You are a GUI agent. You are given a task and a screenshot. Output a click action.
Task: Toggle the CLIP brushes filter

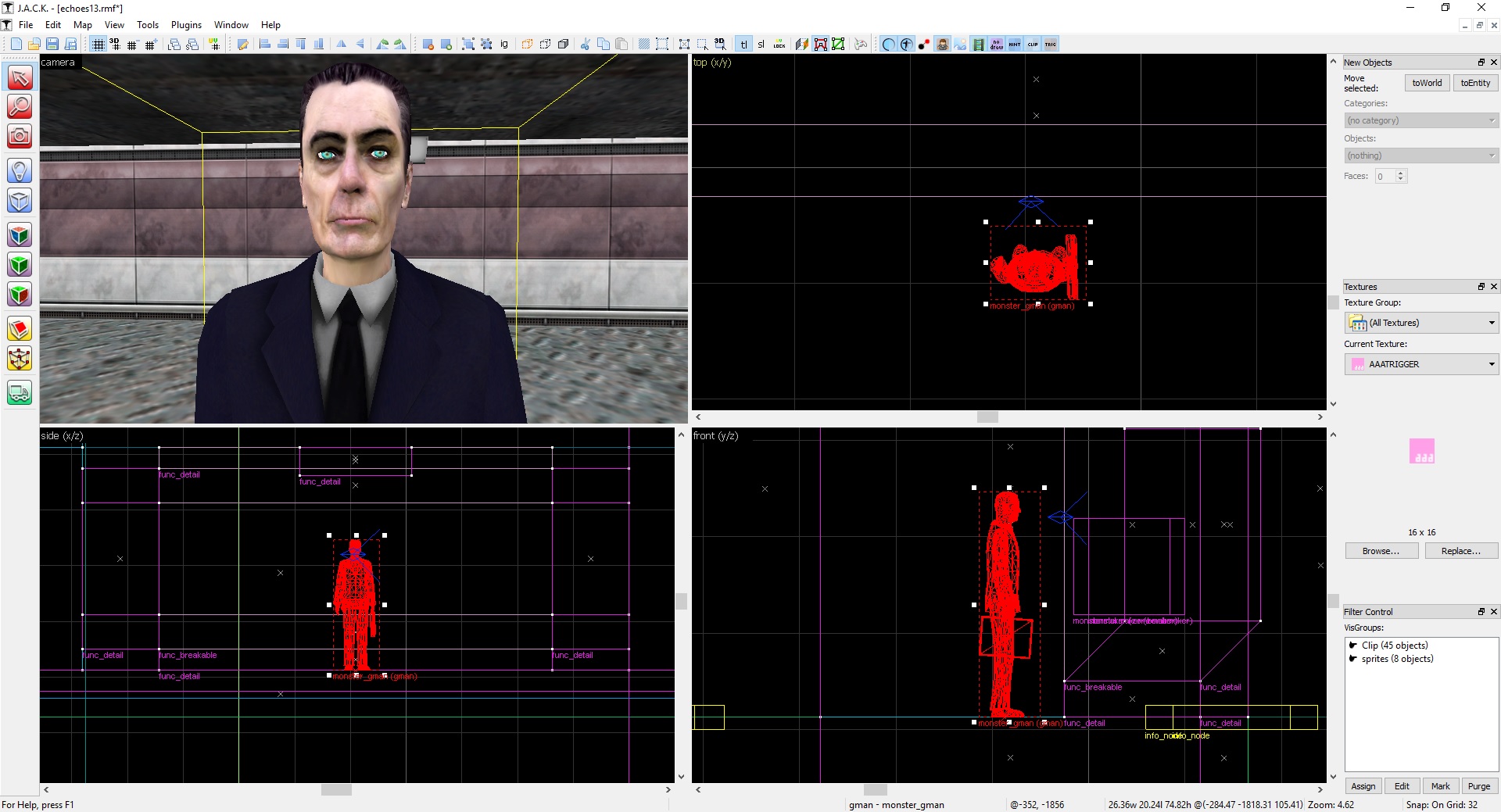click(x=1033, y=44)
